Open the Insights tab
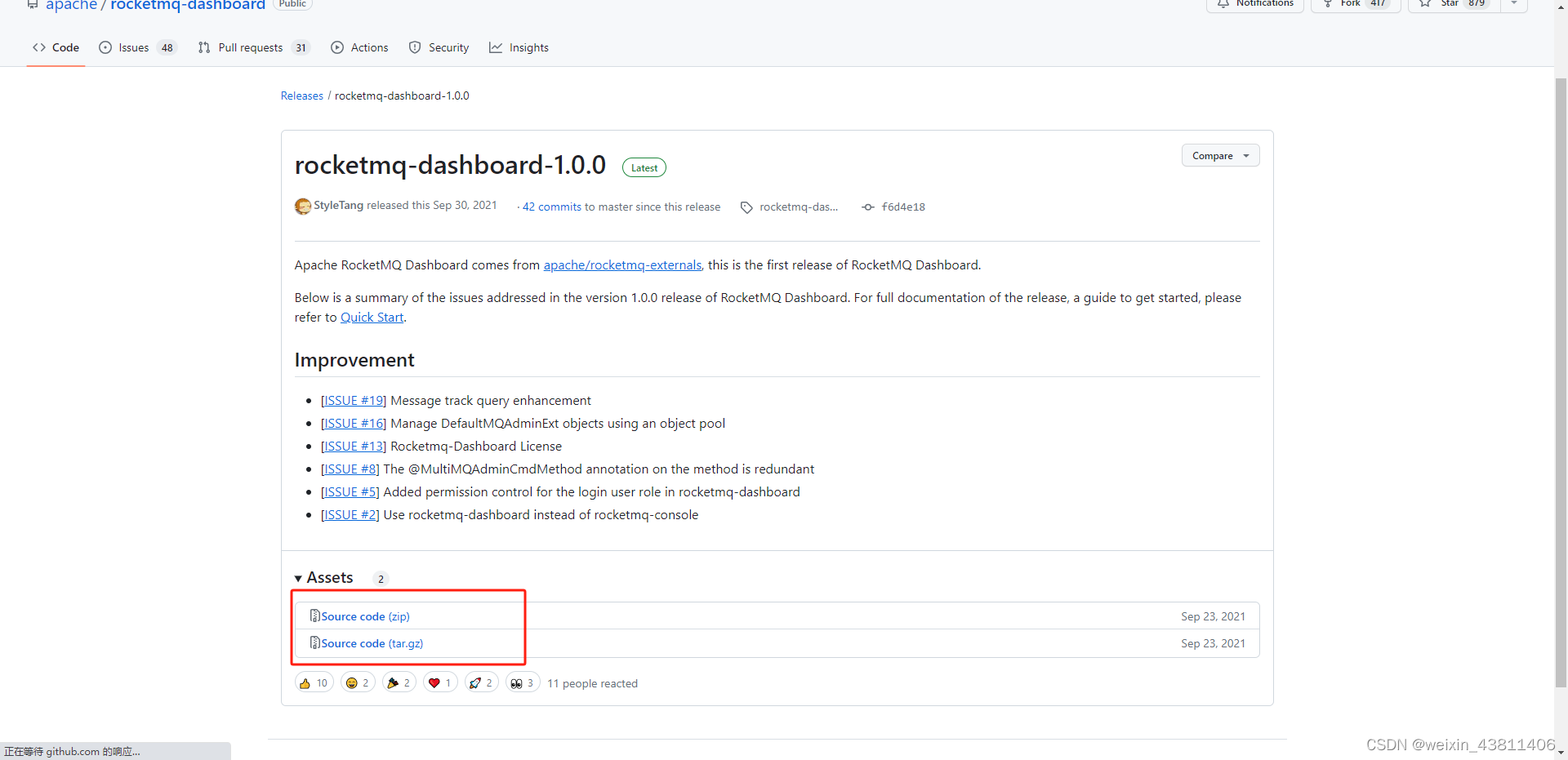Image resolution: width=1568 pixels, height=760 pixels. click(519, 47)
